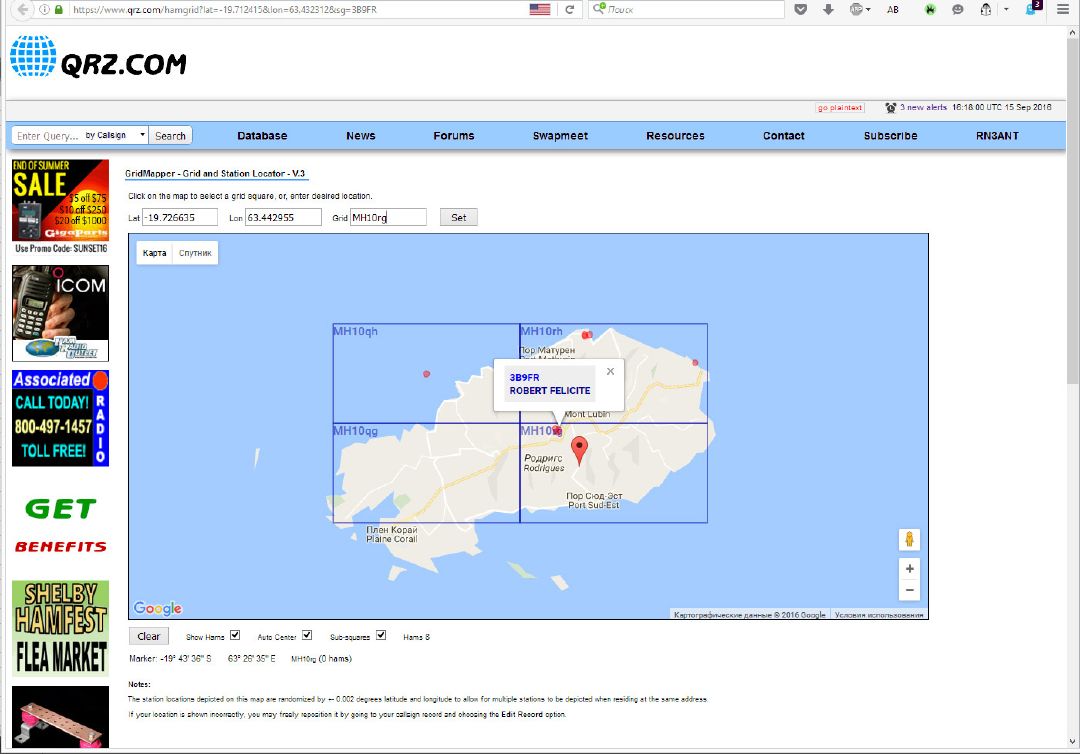Viewport: 1080px width, 754px height.
Task: Reload the page with the refresh icon
Action: click(570, 10)
